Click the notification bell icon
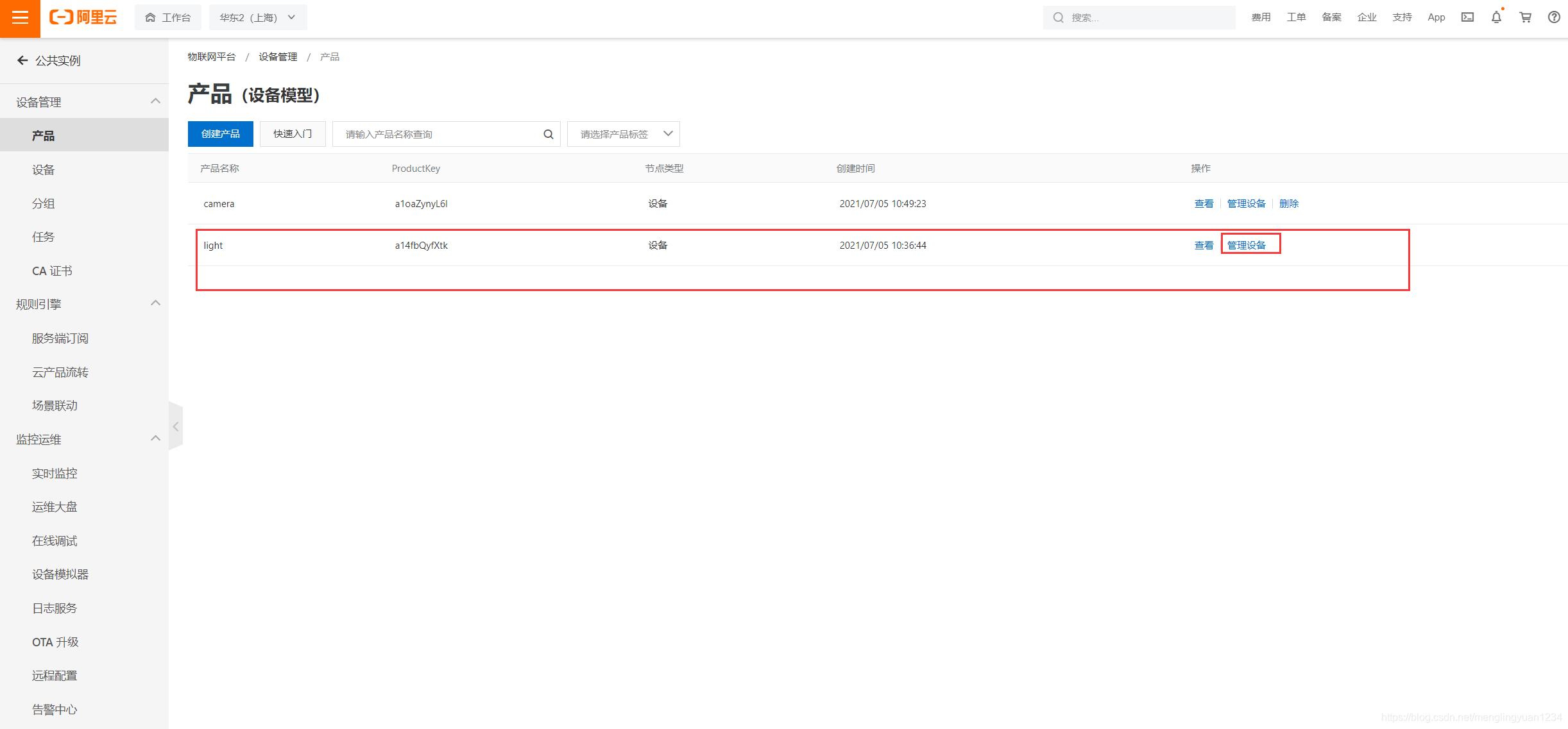 [x=1496, y=17]
